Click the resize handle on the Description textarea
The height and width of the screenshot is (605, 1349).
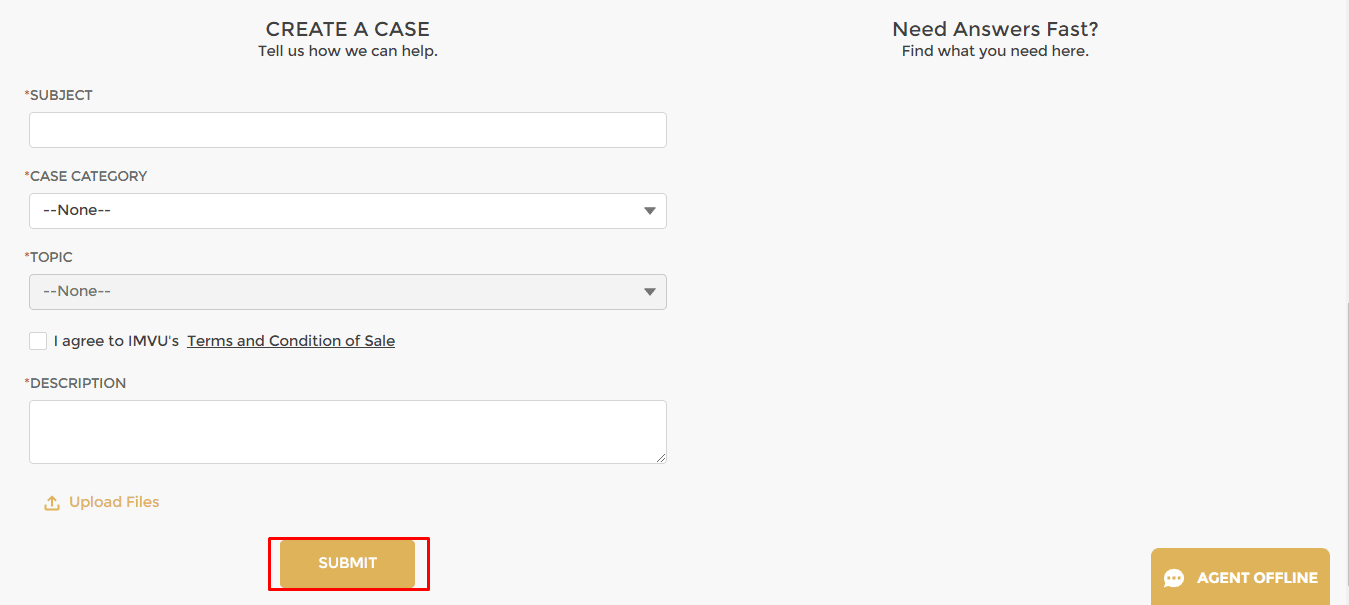click(661, 457)
